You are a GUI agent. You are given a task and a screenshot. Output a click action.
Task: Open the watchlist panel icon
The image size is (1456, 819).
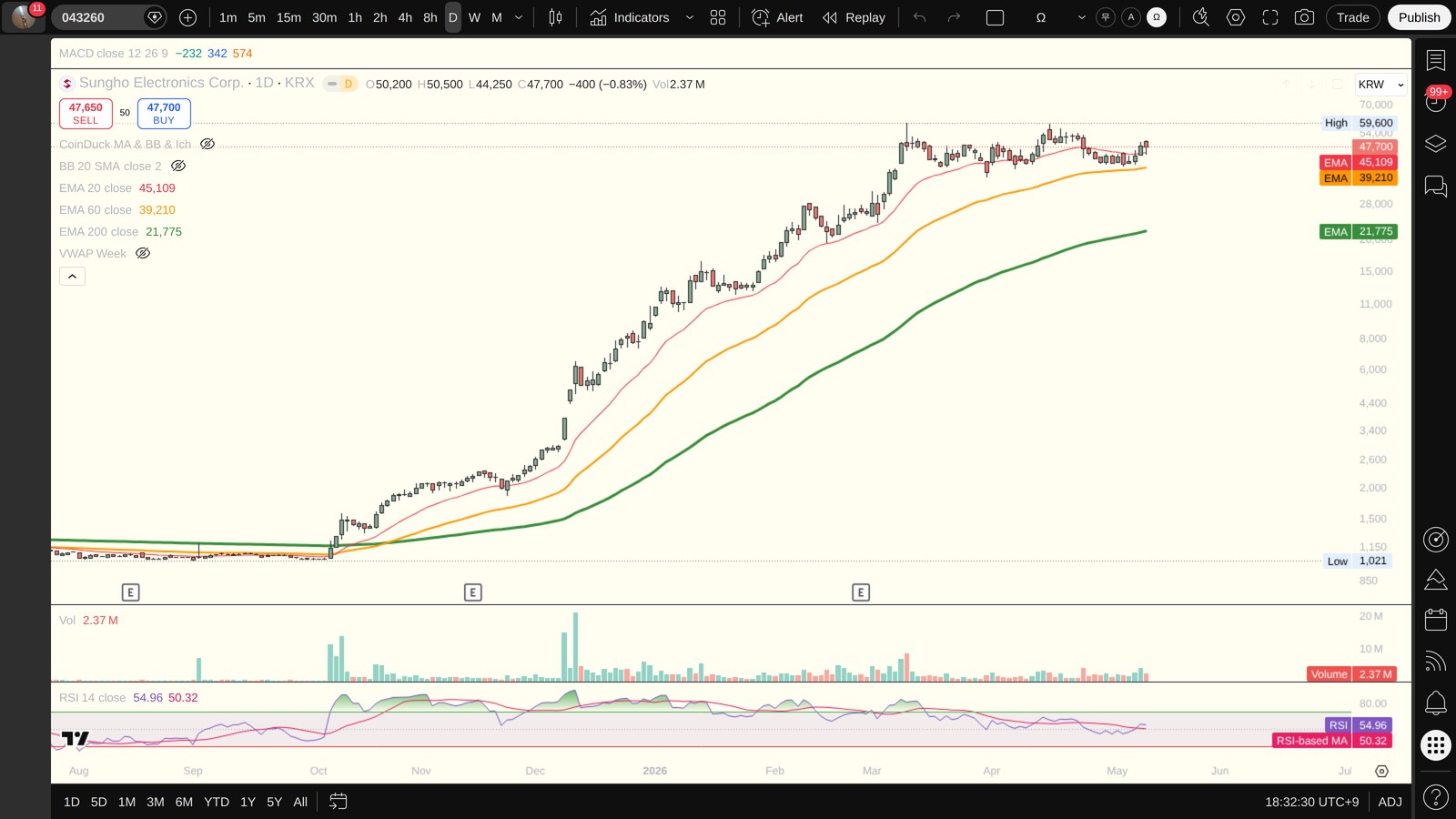tap(1436, 60)
